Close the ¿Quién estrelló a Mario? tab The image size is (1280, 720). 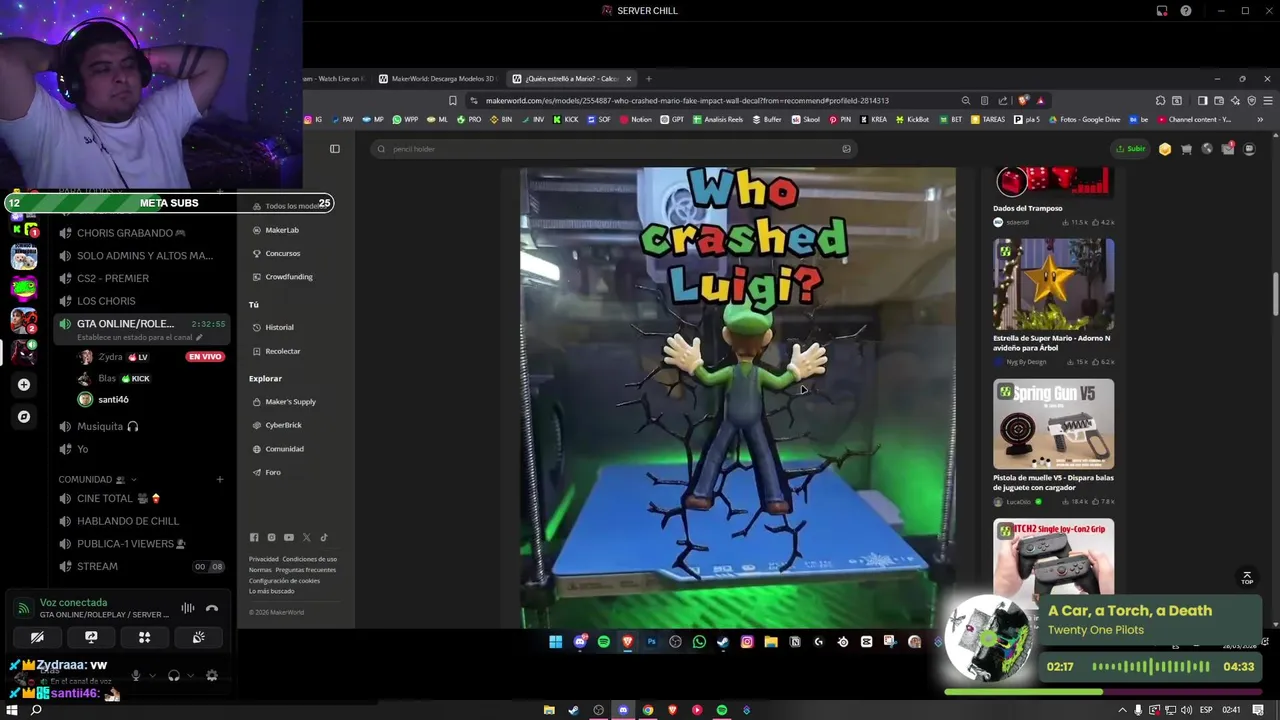pos(630,78)
